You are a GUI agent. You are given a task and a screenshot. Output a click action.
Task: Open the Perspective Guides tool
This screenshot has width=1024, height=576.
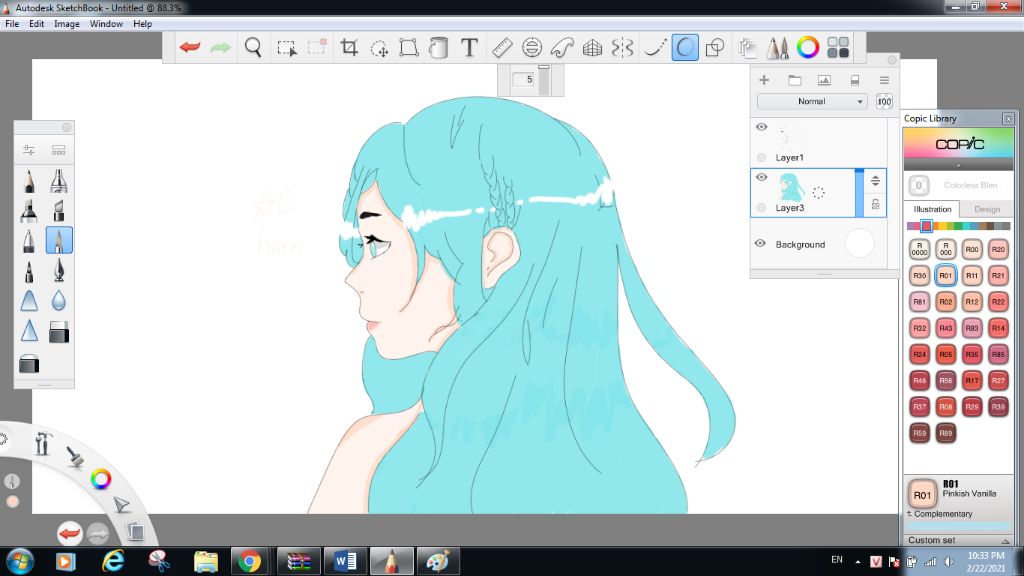pyautogui.click(x=592, y=47)
